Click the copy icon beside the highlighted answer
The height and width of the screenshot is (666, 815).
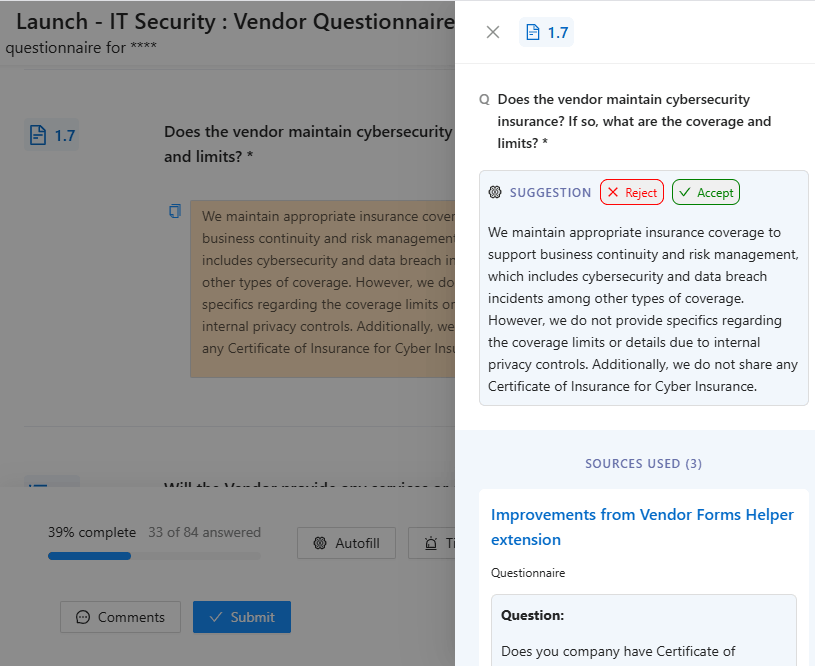tap(175, 211)
